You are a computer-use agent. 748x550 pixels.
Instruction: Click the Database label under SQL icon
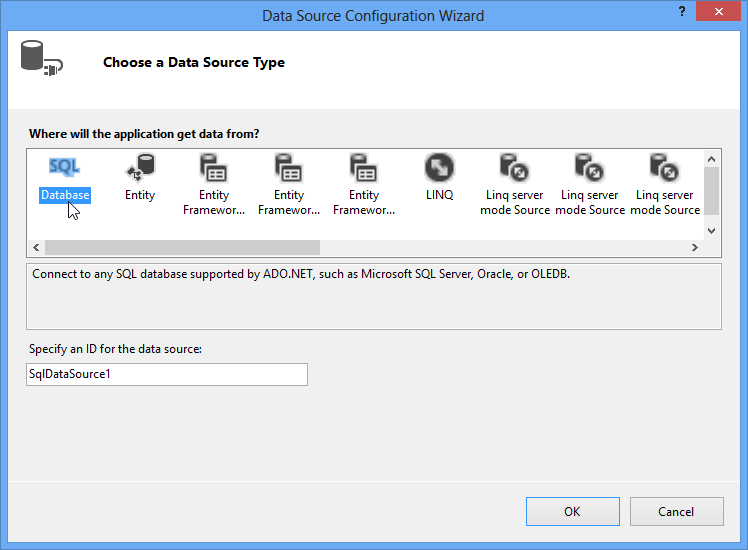(65, 195)
